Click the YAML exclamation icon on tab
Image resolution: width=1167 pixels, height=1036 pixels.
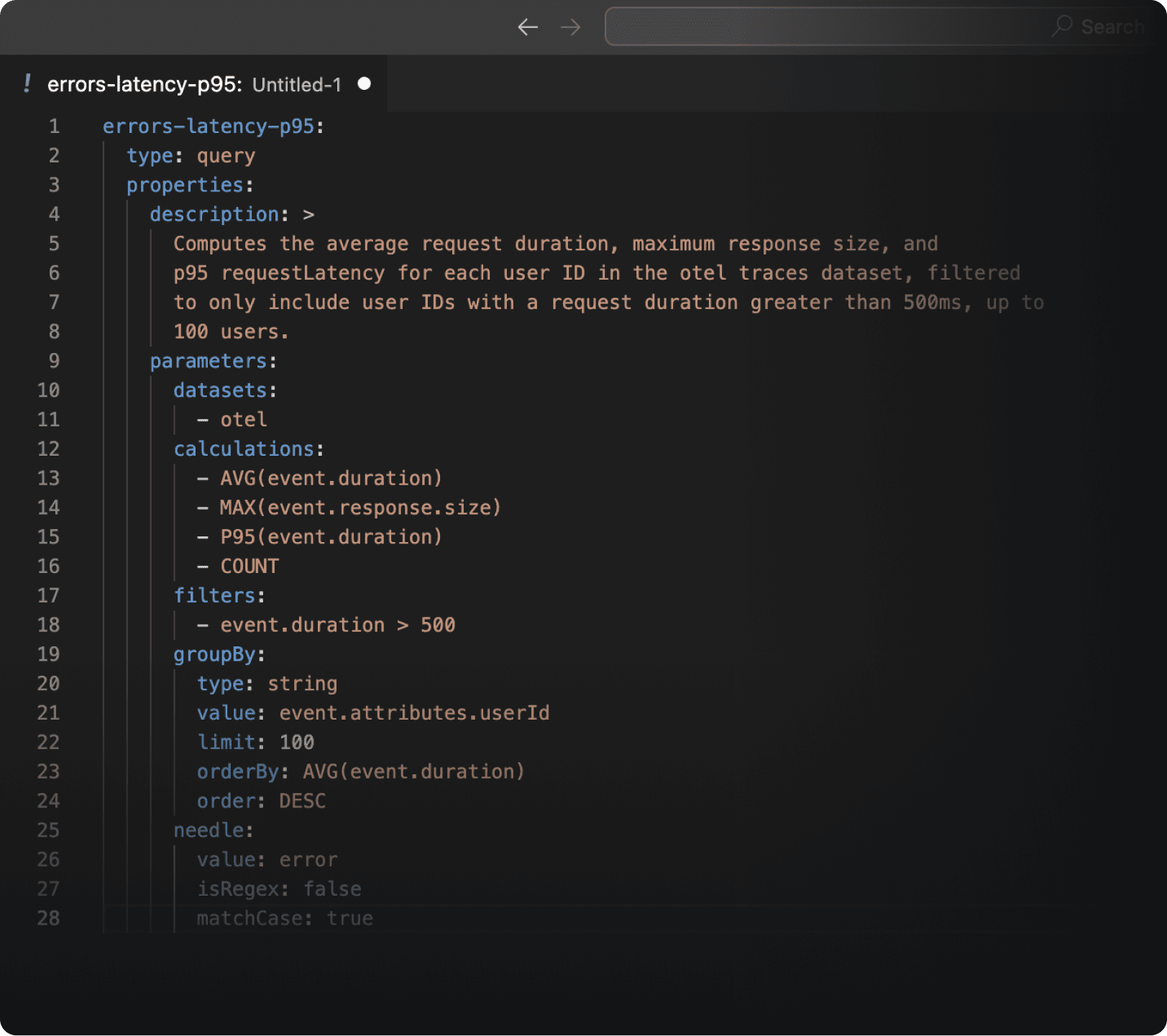27,84
